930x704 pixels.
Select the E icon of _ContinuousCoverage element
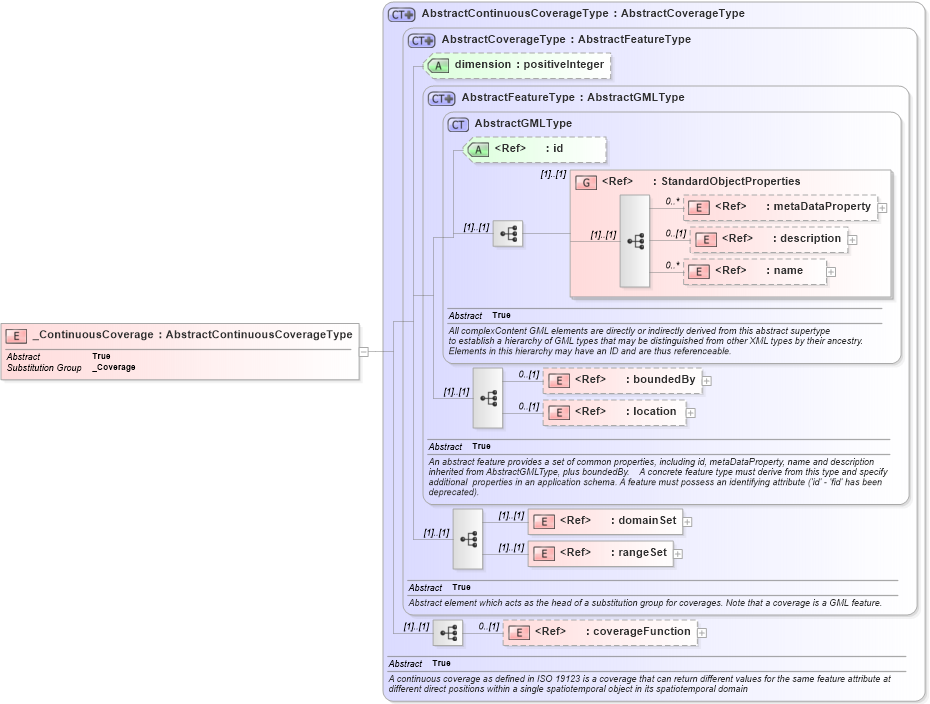(14, 334)
